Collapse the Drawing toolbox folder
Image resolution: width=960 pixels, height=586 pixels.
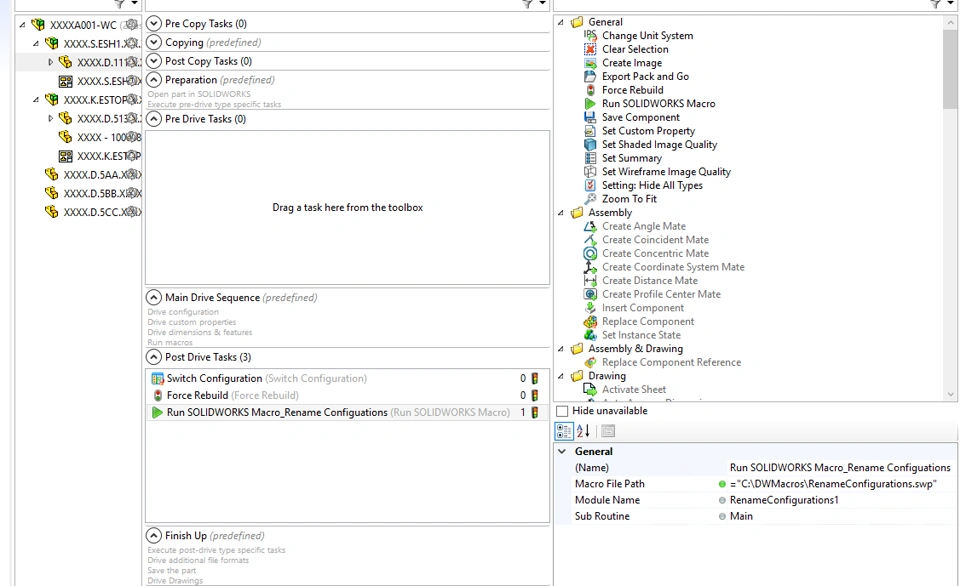point(561,376)
